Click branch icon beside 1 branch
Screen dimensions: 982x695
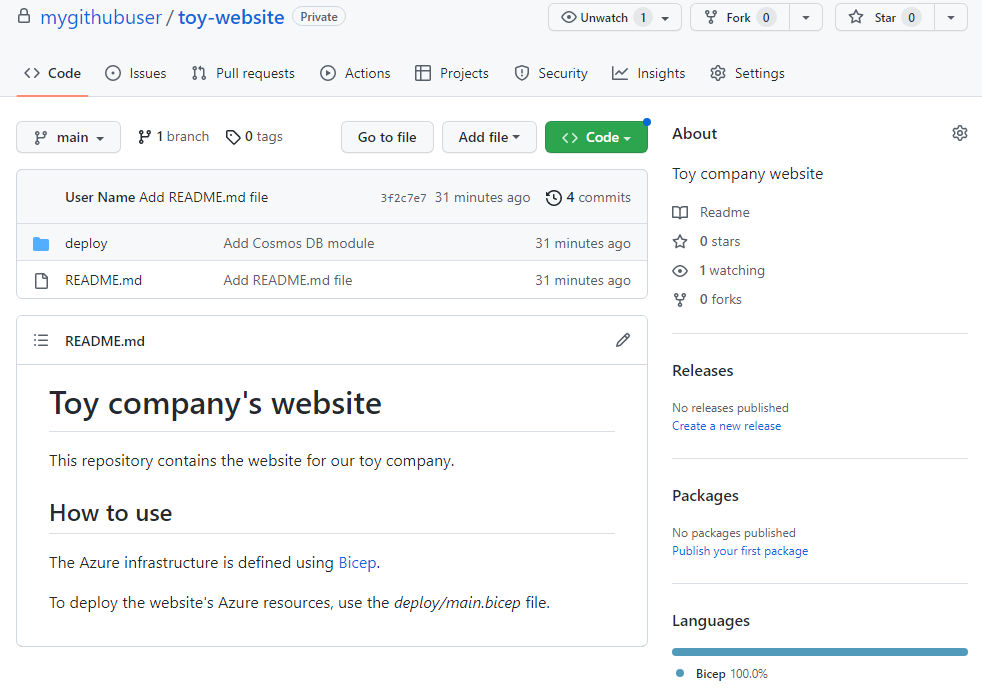(145, 136)
